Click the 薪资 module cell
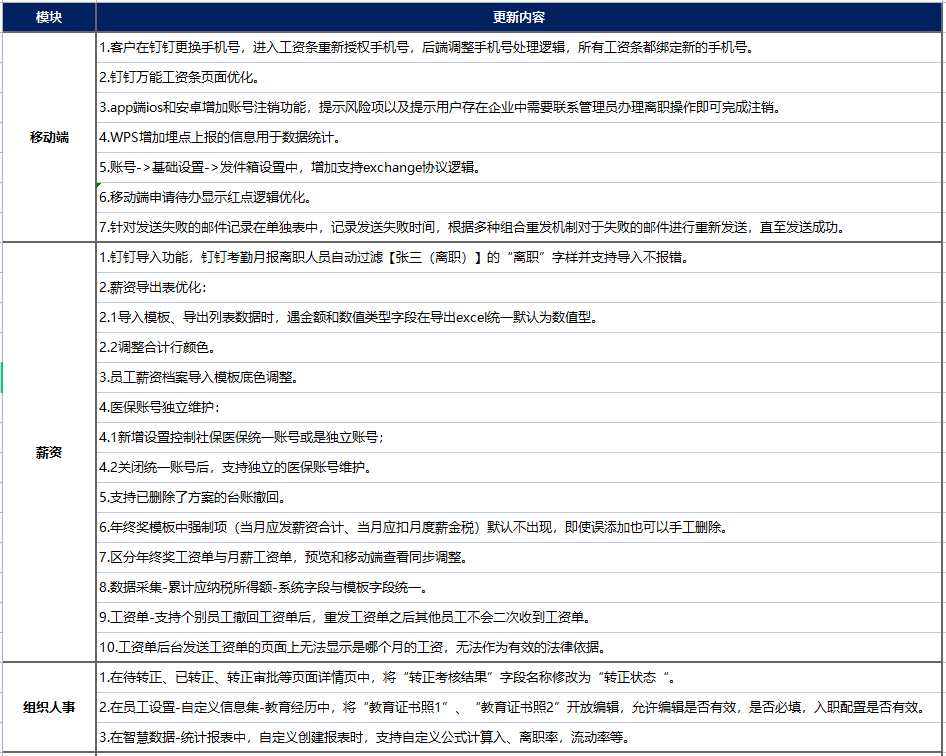 tap(48, 452)
